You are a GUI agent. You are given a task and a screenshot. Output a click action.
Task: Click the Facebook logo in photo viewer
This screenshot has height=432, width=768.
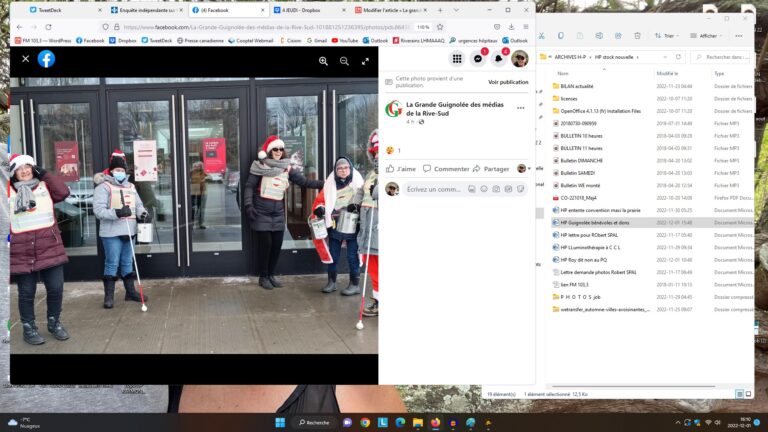click(x=46, y=59)
